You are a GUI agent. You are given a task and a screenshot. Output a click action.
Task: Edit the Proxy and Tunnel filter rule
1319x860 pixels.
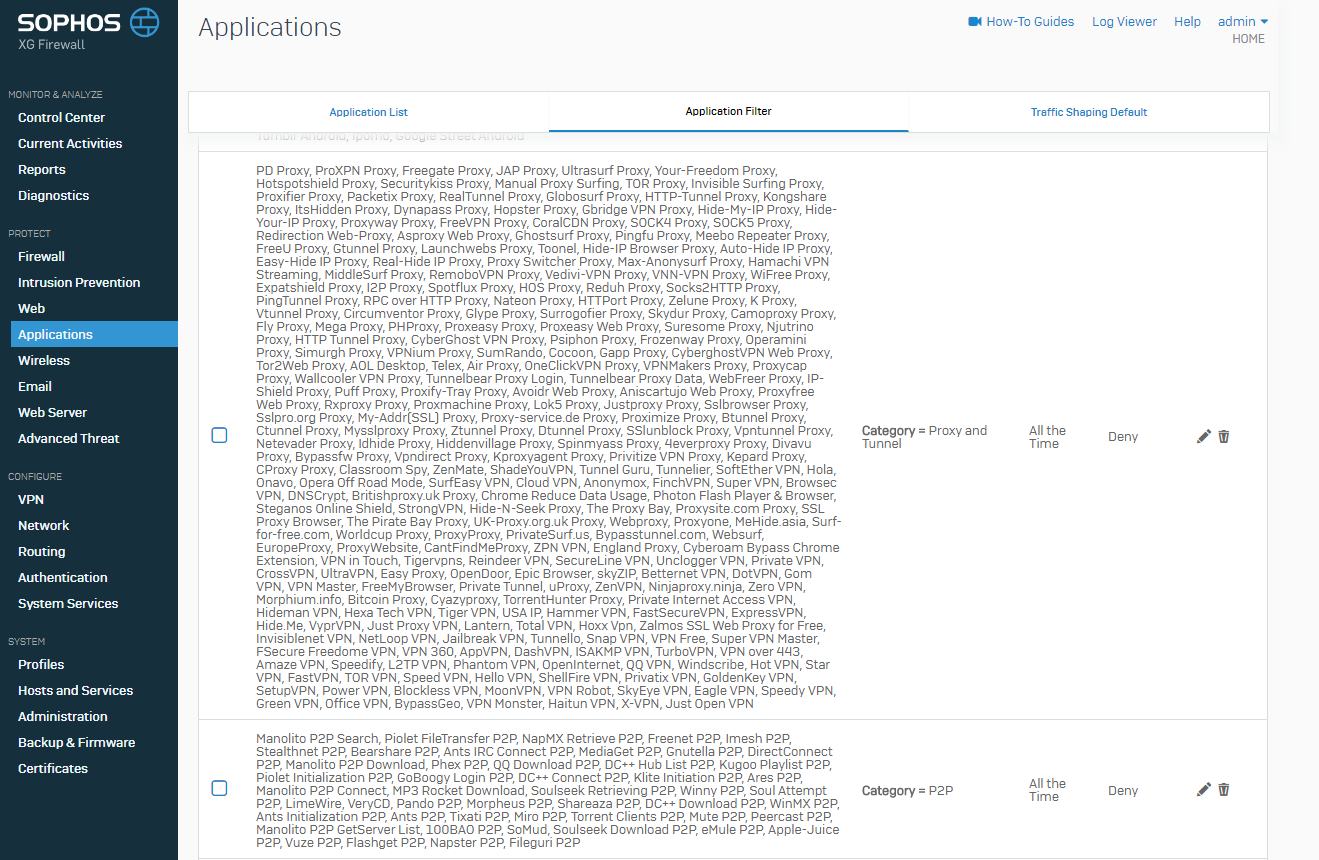point(1203,436)
